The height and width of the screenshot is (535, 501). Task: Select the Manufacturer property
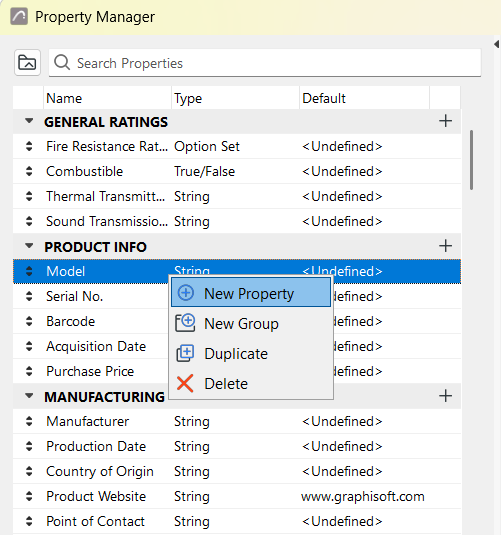click(x=88, y=421)
